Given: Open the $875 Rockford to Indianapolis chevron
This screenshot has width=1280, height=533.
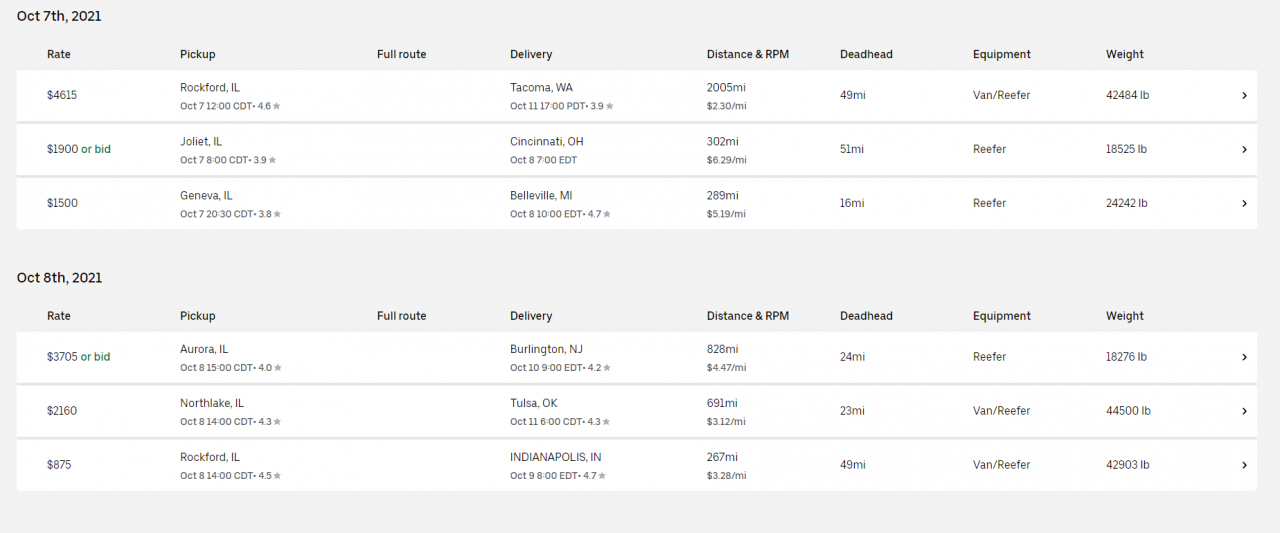Looking at the screenshot, I should point(1244,465).
